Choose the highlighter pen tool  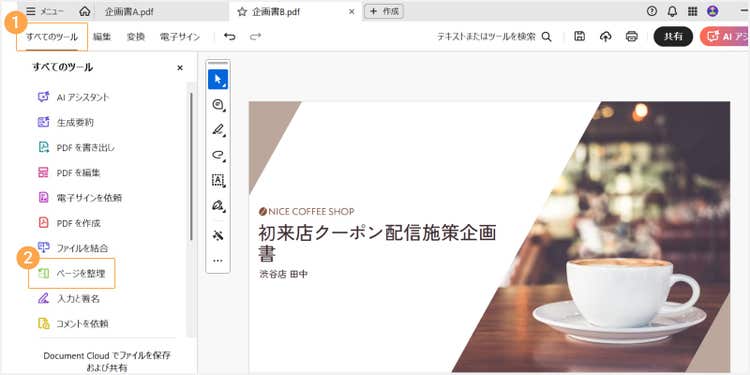point(218,130)
